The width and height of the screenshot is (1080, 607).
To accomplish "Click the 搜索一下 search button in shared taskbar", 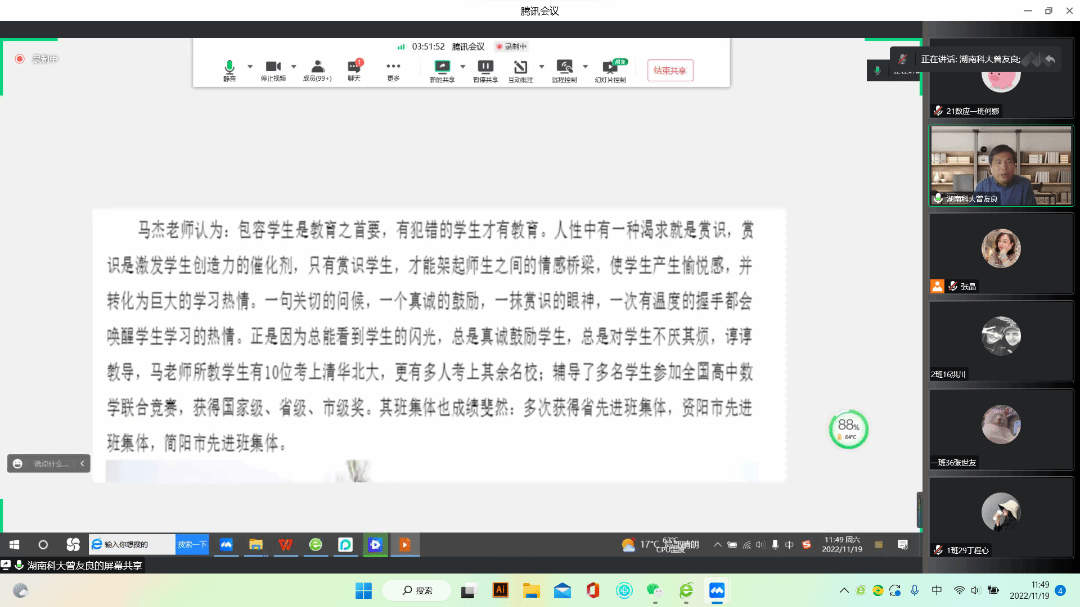I will tap(192, 545).
